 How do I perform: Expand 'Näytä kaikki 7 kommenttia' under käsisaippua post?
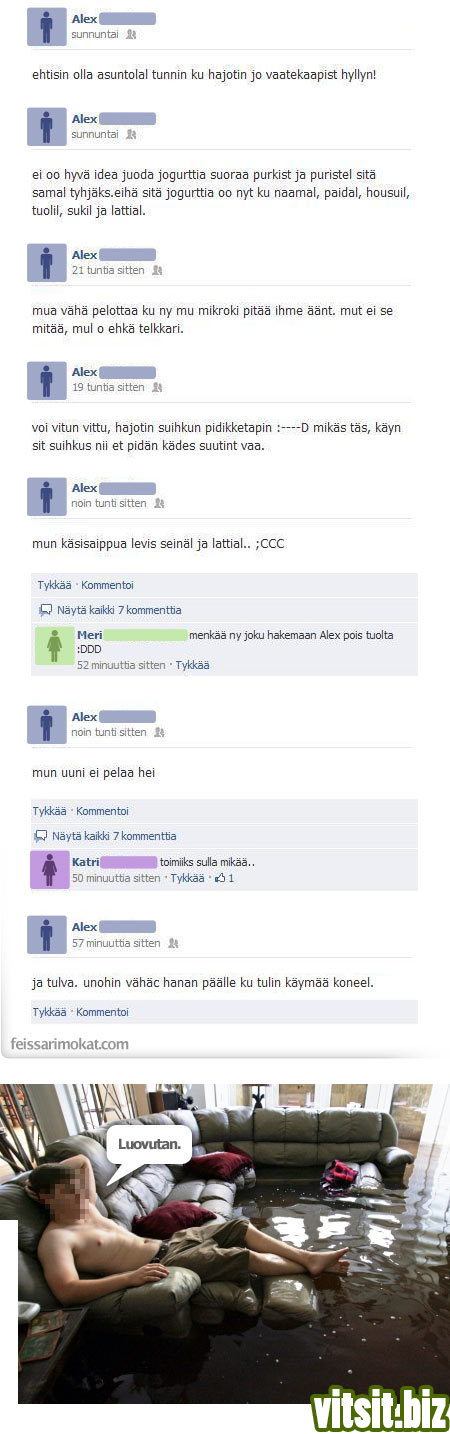(119, 610)
